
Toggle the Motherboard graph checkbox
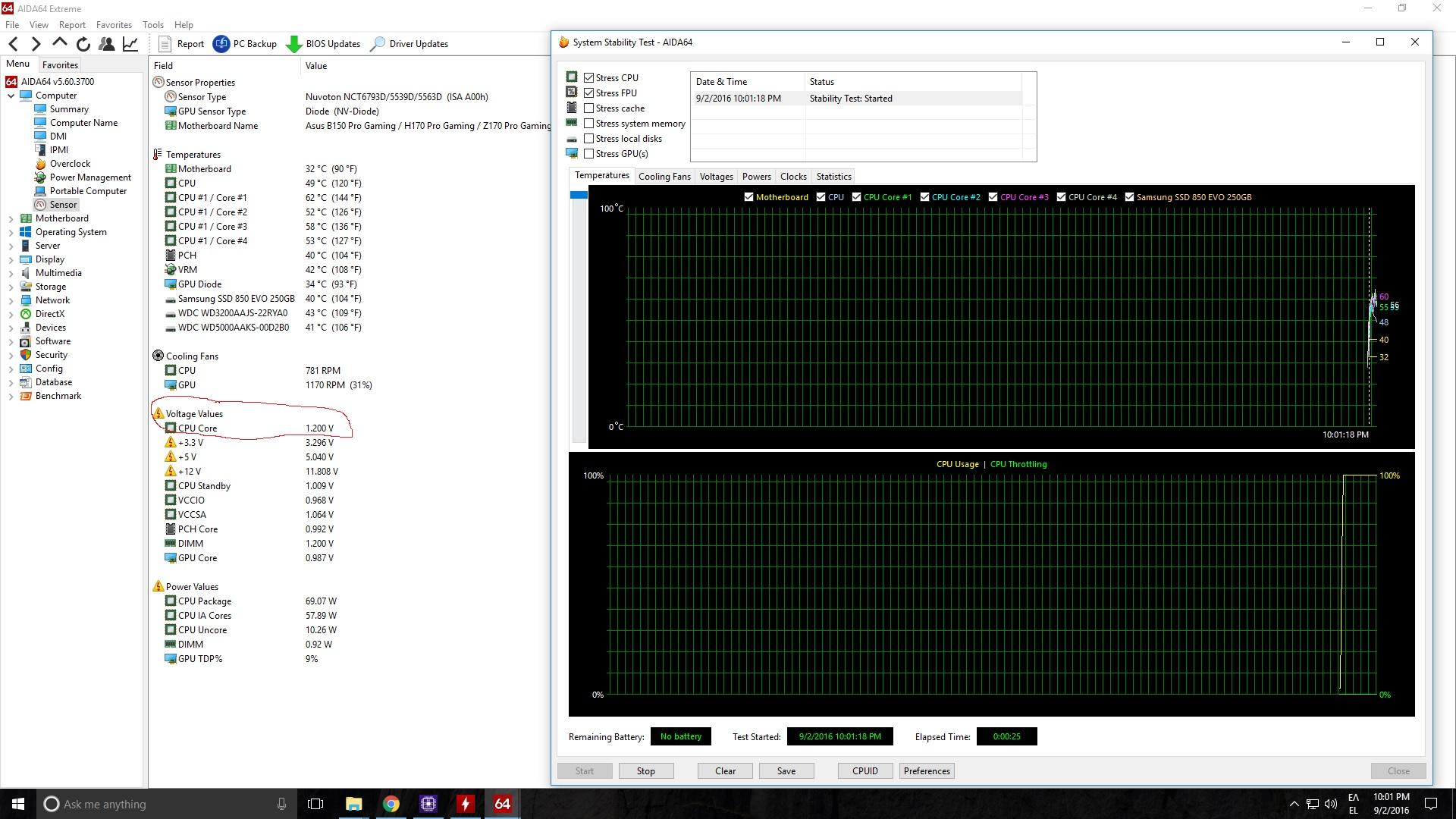click(749, 197)
